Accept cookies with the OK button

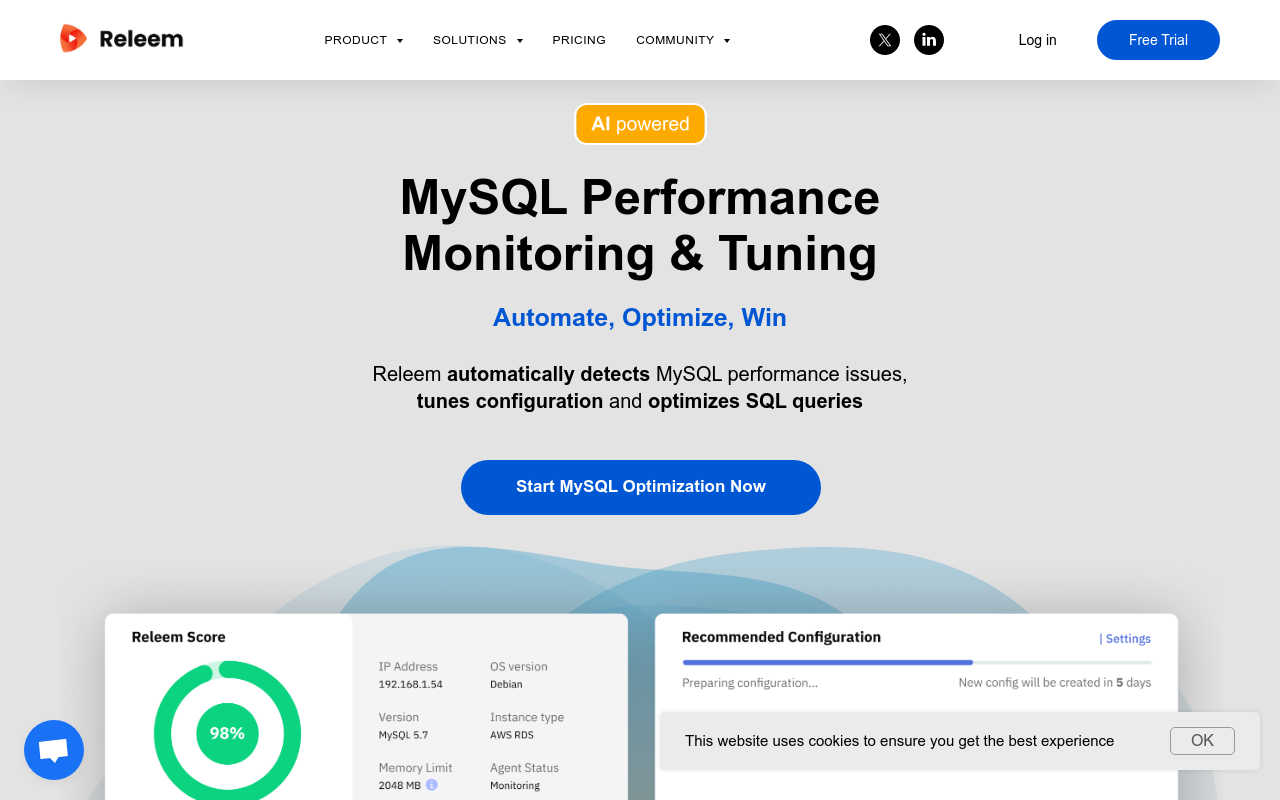[1202, 741]
